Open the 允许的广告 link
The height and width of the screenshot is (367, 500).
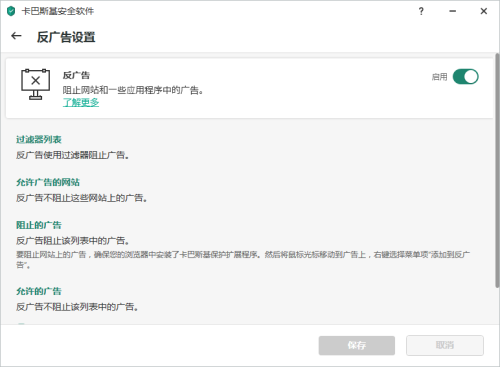(39, 291)
